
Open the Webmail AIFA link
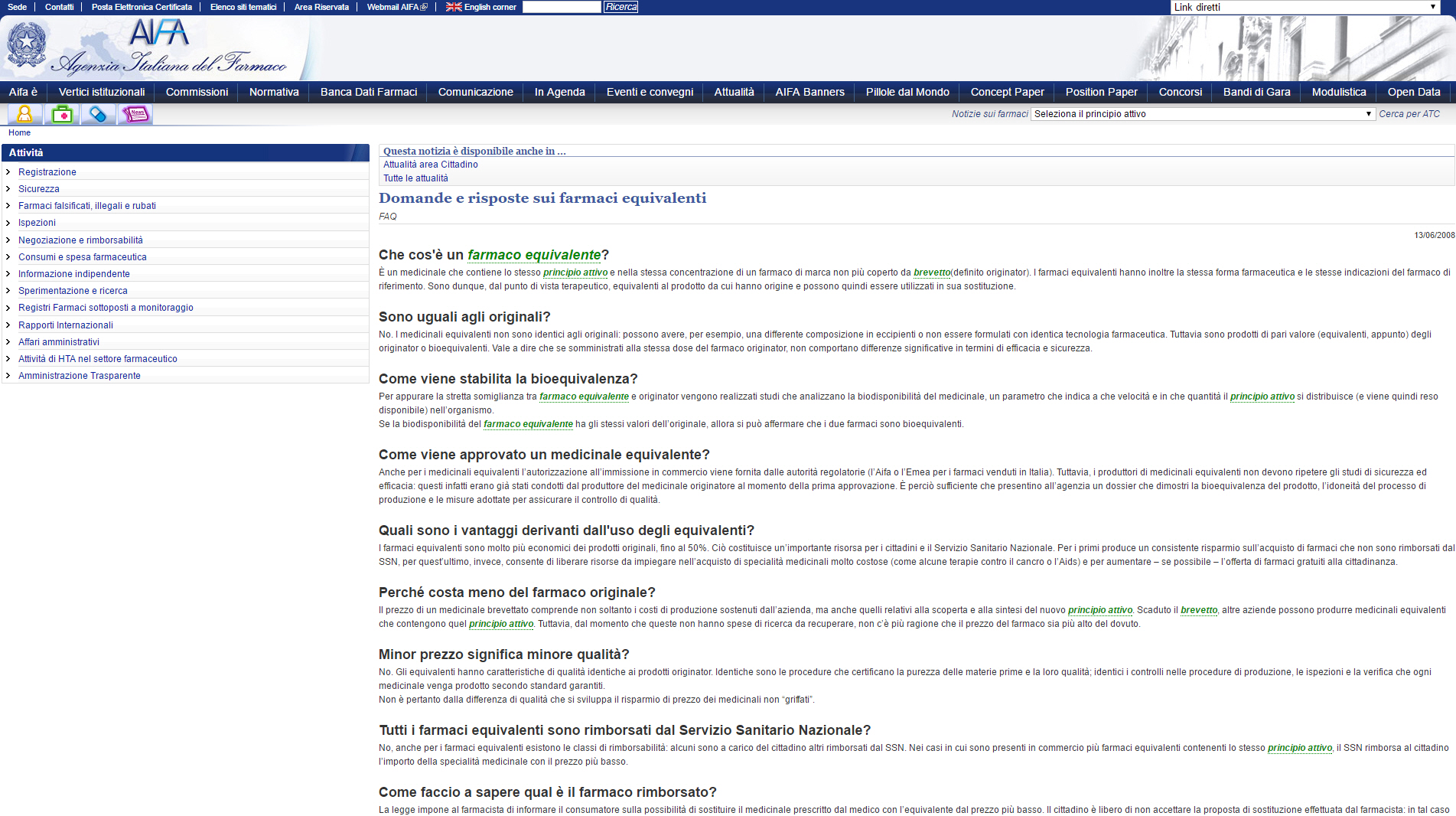point(396,7)
